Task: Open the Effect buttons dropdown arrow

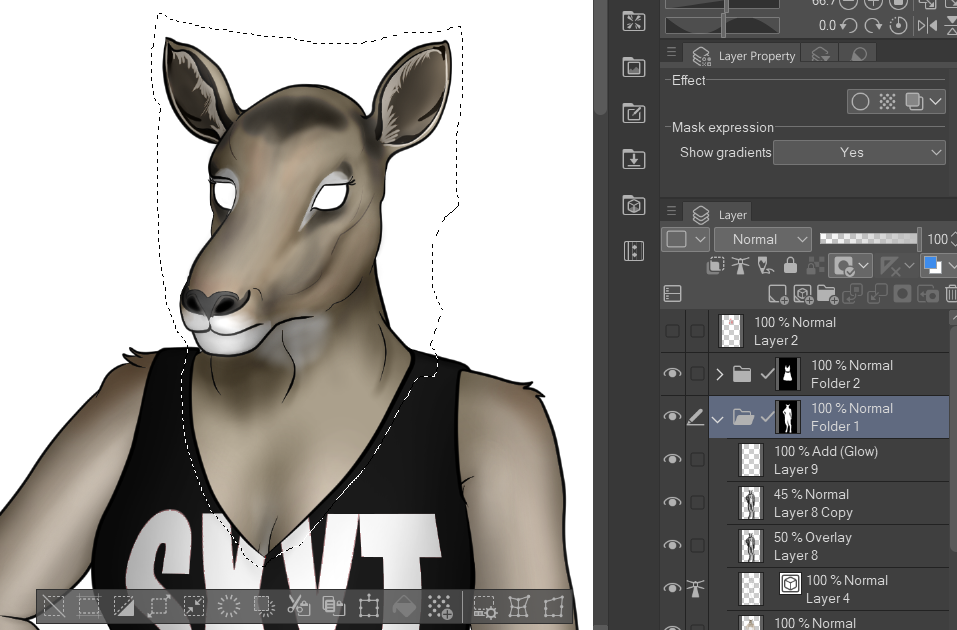Action: (936, 101)
